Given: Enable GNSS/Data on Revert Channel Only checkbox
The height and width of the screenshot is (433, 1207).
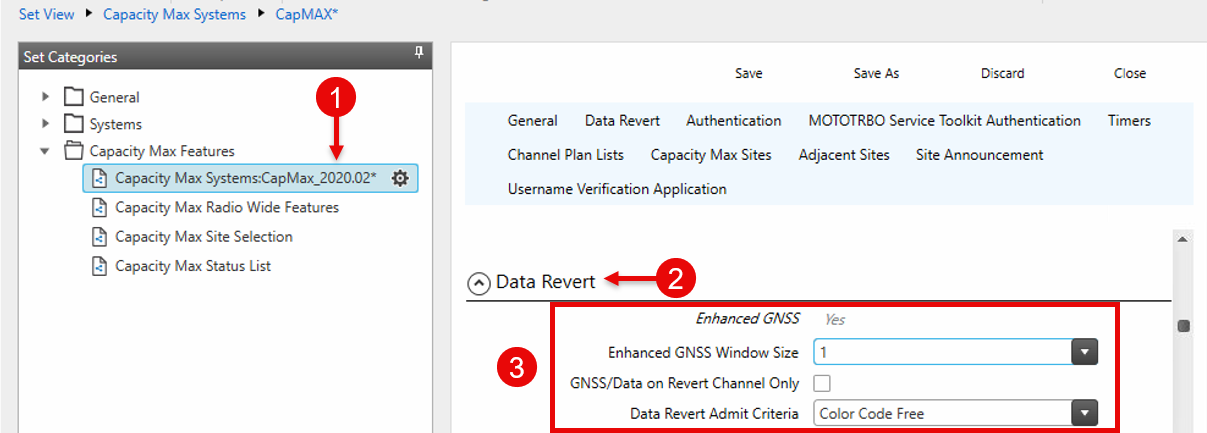Looking at the screenshot, I should 822,383.
